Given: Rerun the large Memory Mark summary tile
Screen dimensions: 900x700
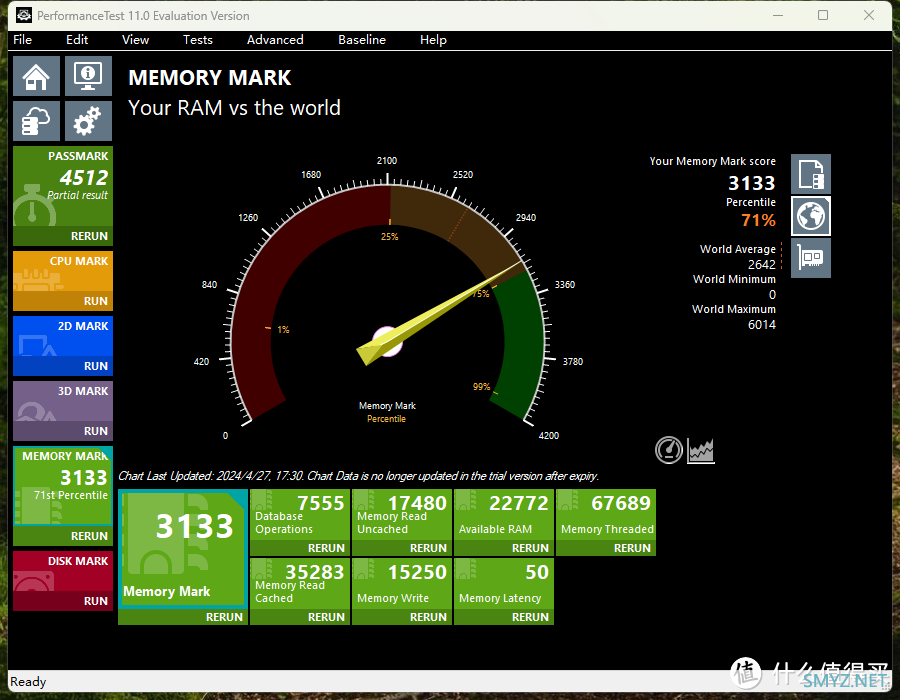Looking at the screenshot, I should [x=183, y=617].
